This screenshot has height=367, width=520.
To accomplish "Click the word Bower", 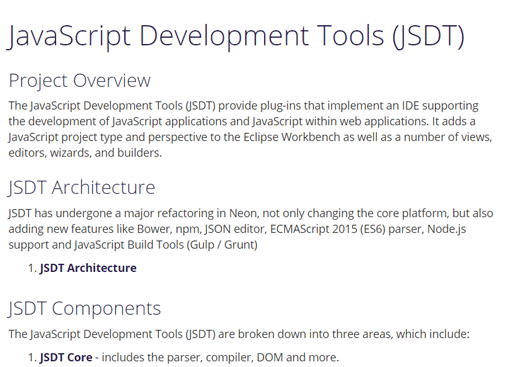I will (x=153, y=229).
